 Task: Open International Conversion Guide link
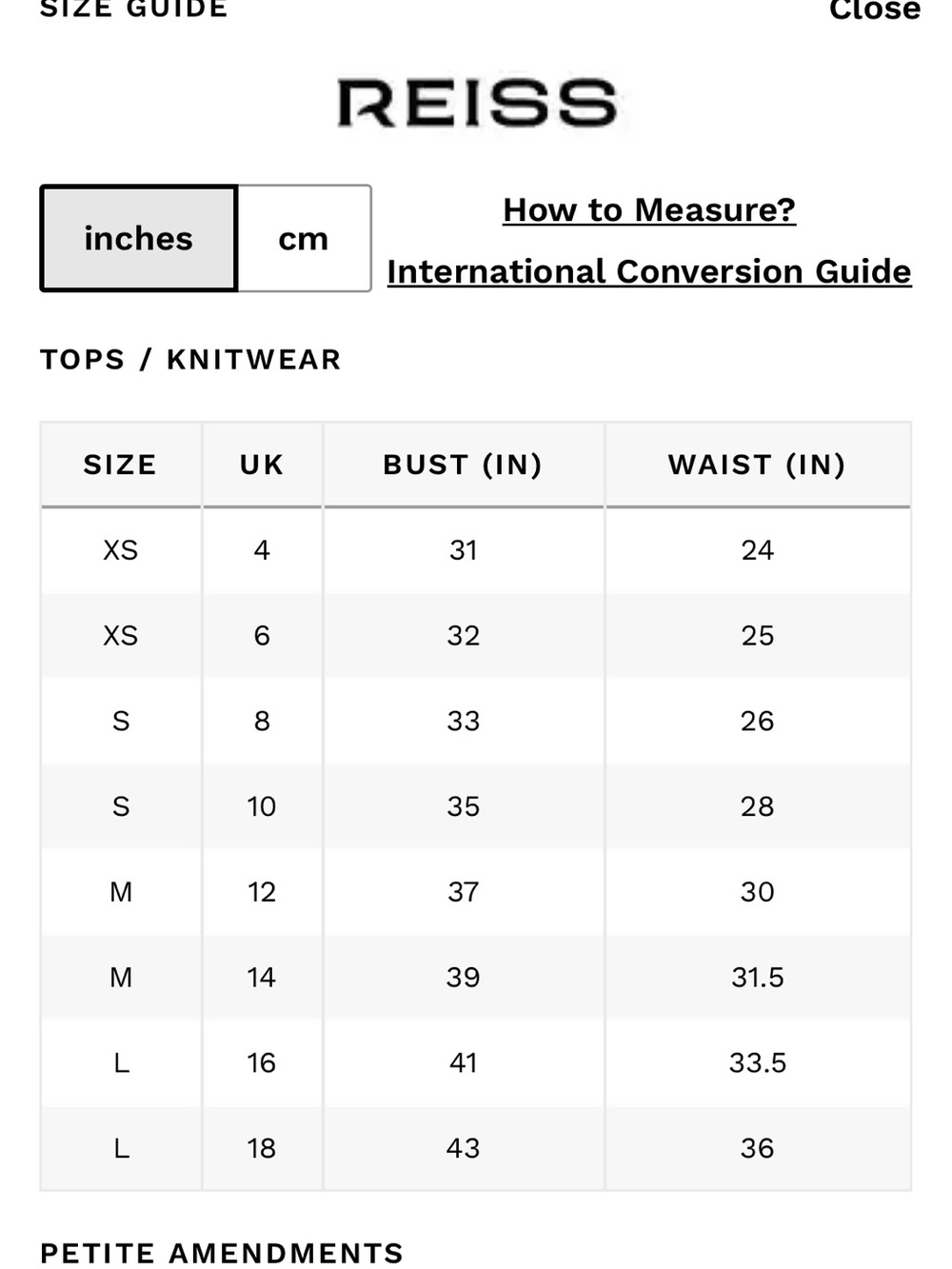click(x=649, y=271)
